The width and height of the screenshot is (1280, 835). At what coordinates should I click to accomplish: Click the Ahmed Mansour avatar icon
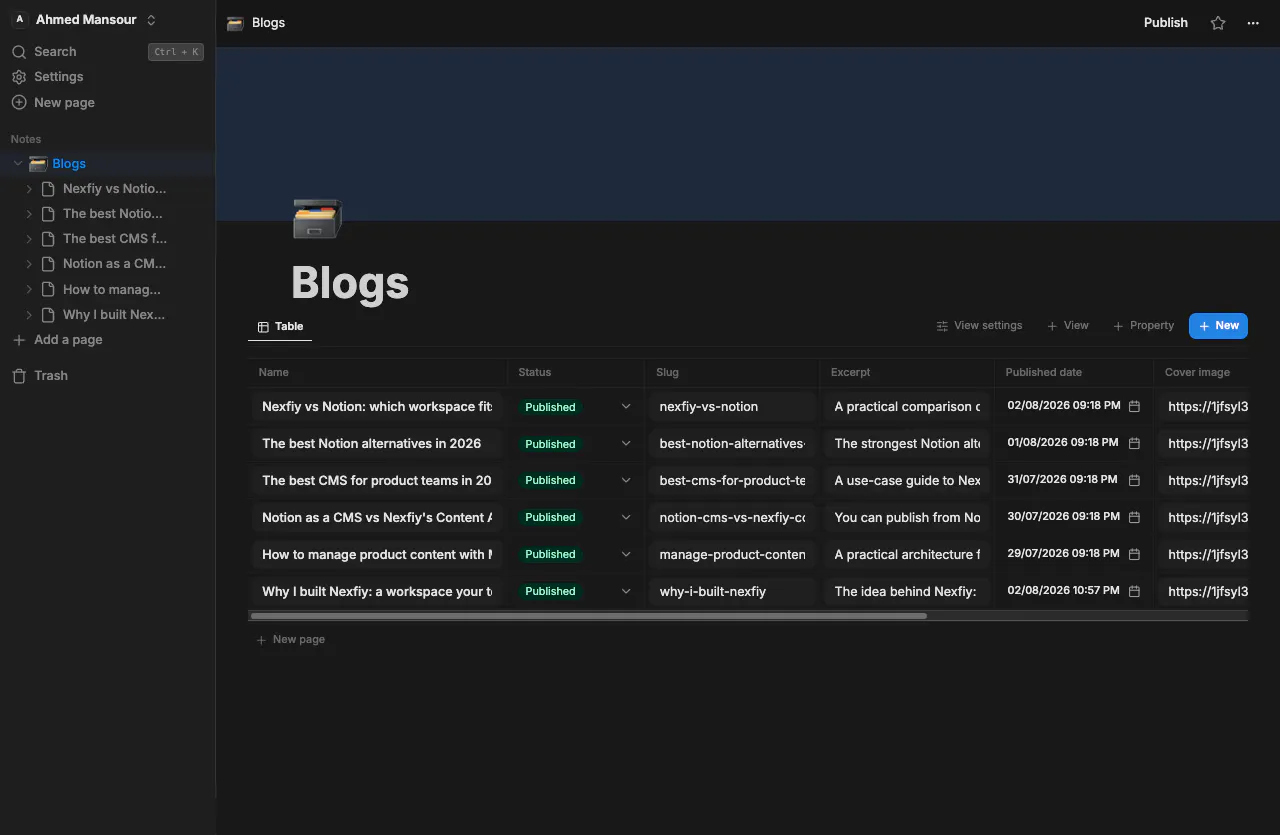tap(19, 20)
